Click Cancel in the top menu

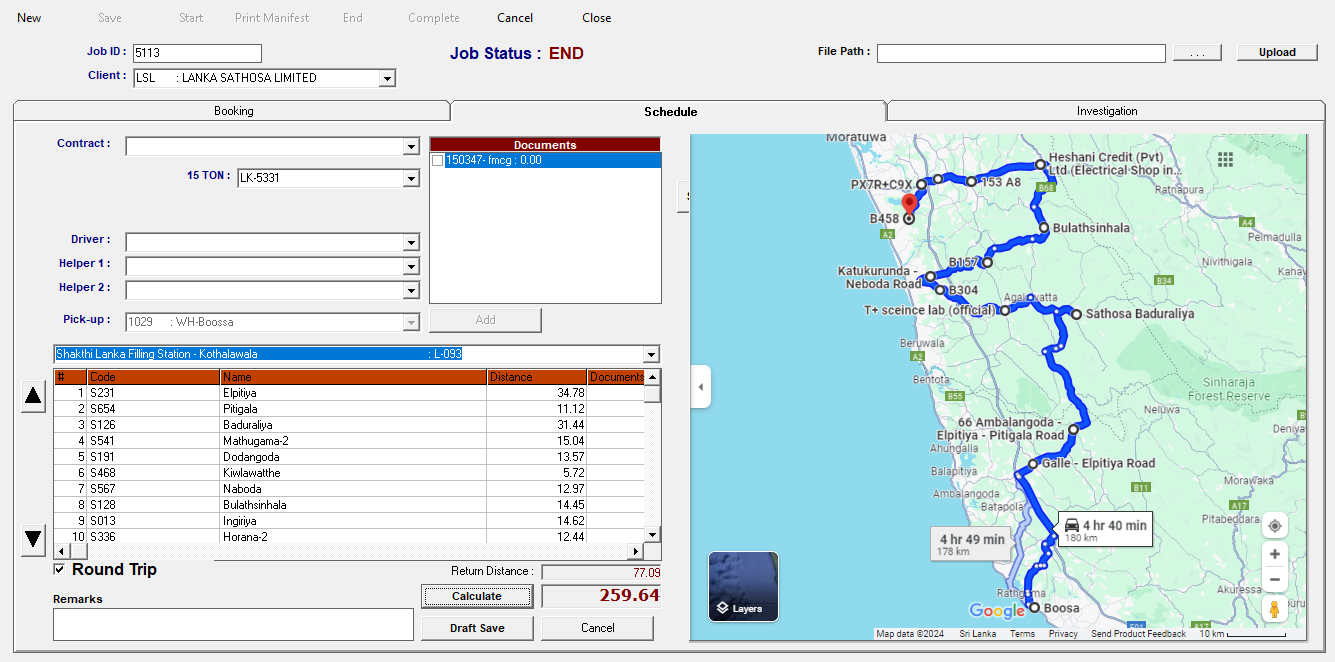(x=515, y=18)
